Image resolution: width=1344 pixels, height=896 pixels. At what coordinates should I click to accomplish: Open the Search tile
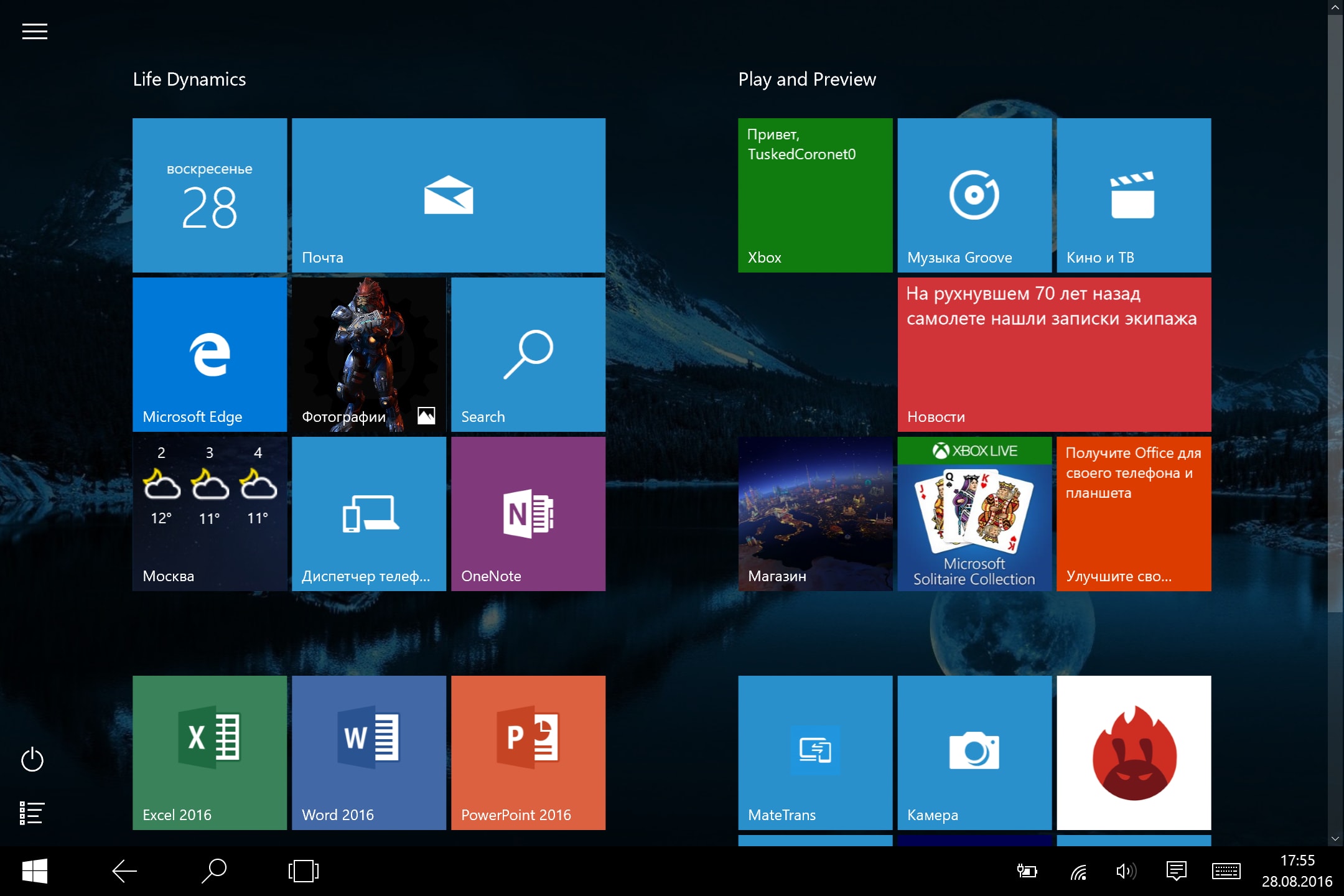point(528,355)
